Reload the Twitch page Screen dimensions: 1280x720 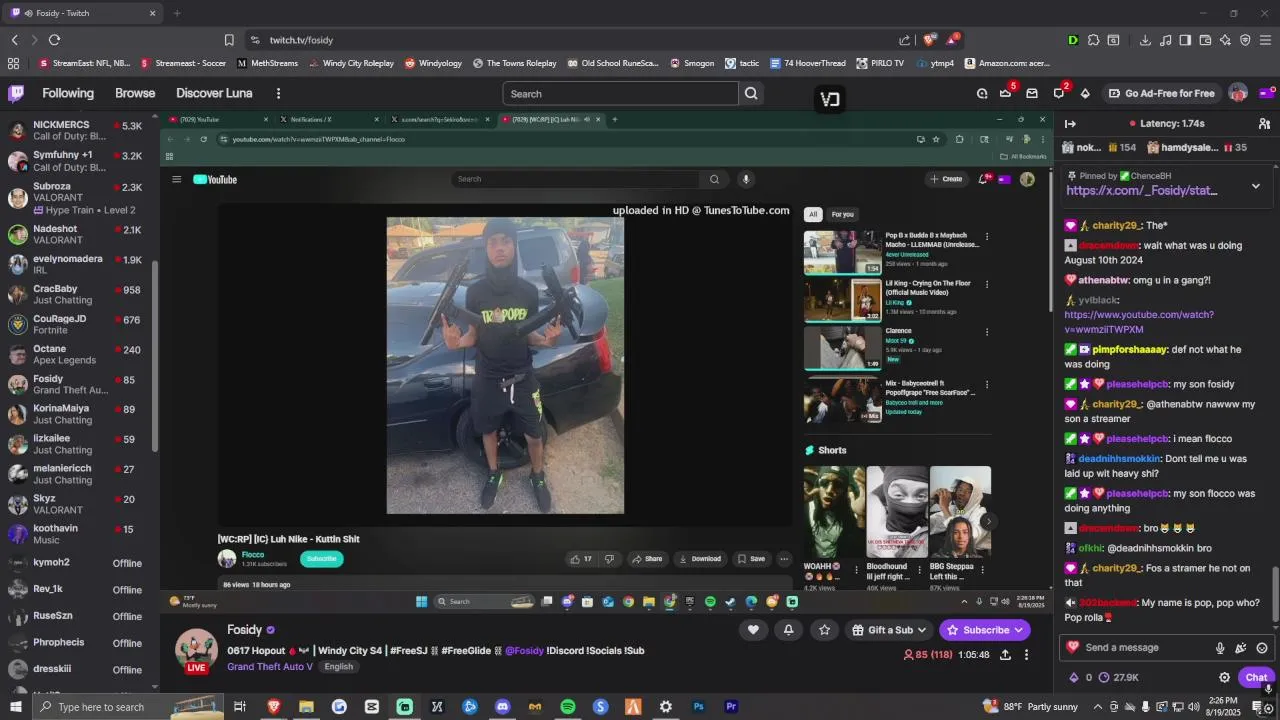click(x=54, y=40)
